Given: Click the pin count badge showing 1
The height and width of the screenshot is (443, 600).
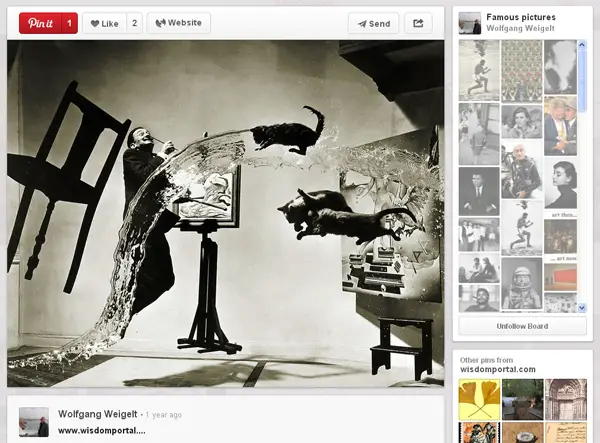Looking at the screenshot, I should [69, 23].
